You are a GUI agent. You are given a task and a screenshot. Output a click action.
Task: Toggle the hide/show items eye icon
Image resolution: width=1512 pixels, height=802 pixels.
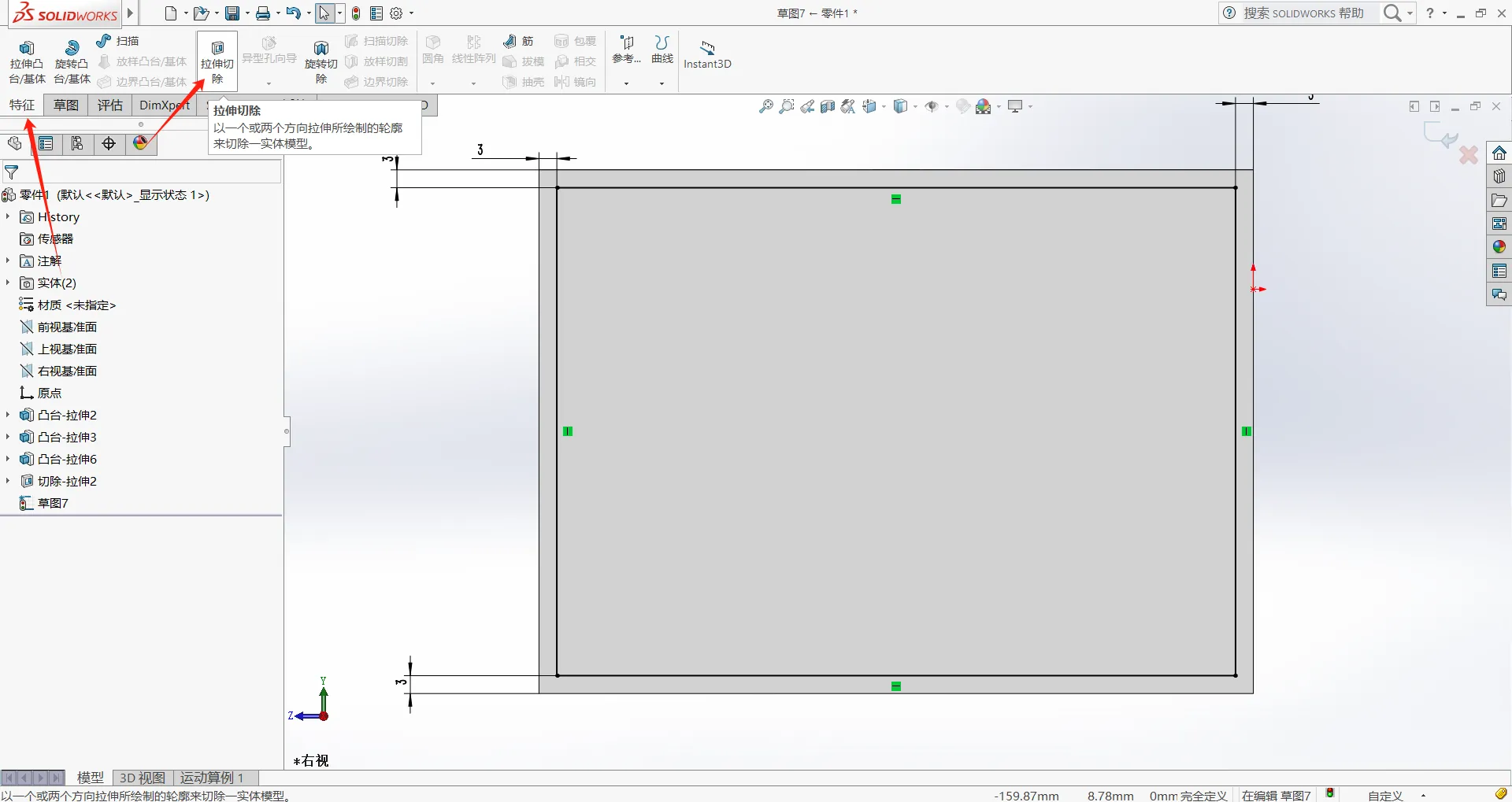coord(932,106)
